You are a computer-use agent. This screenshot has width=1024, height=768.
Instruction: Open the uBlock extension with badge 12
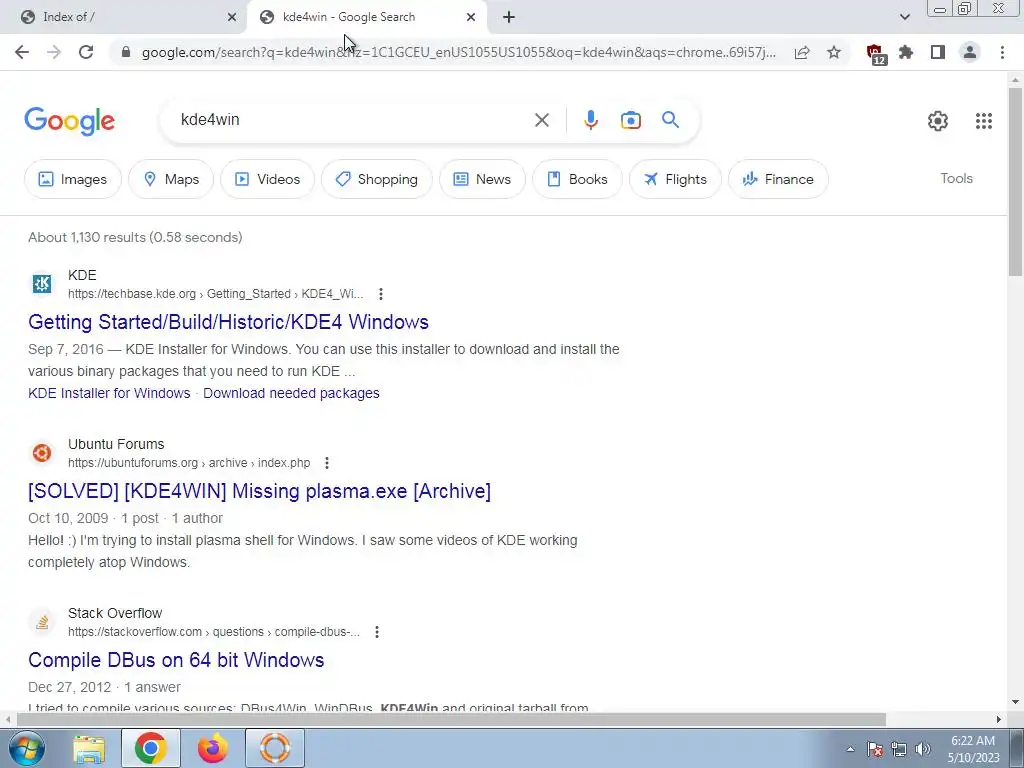click(x=875, y=54)
